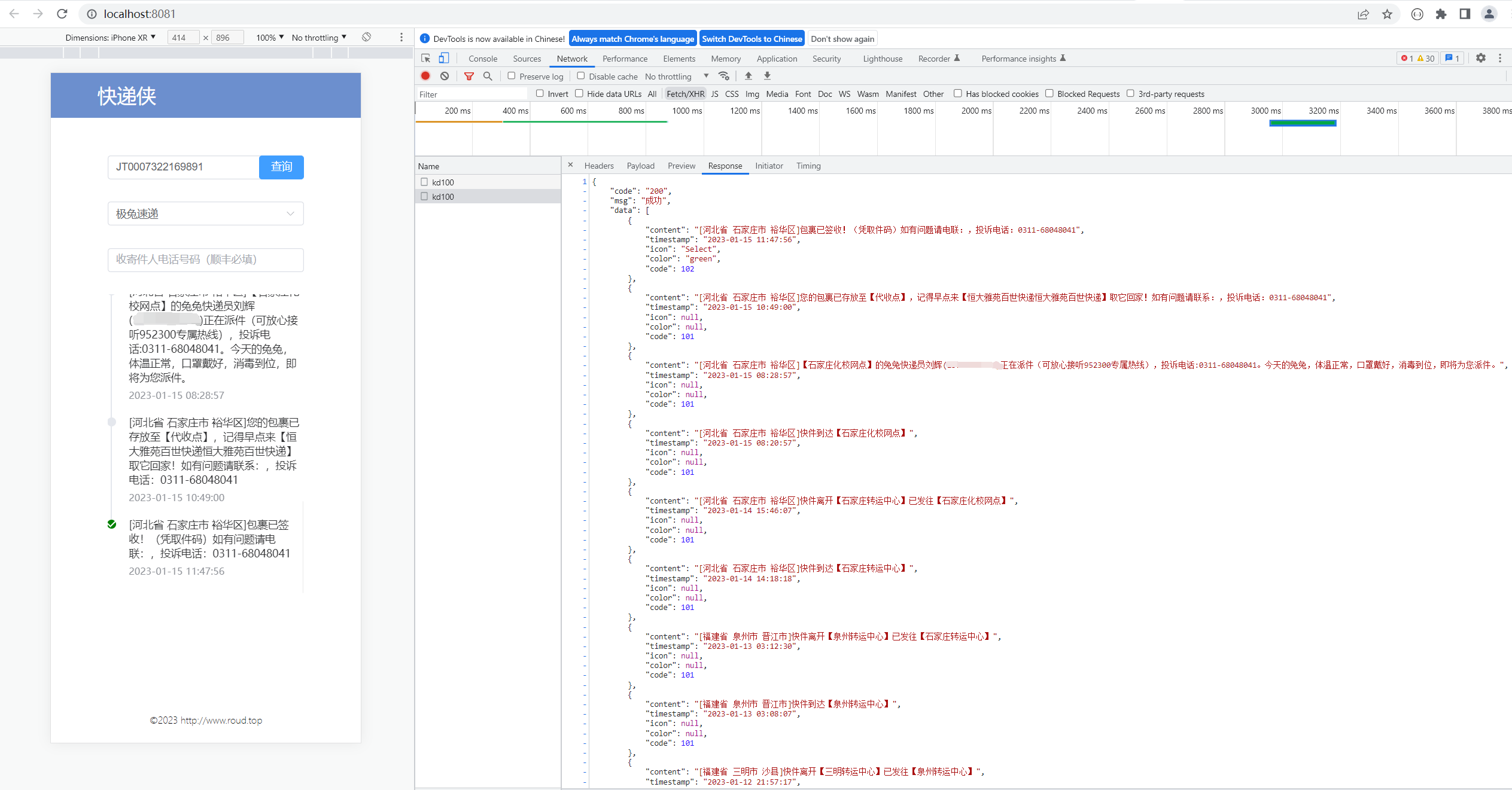The width and height of the screenshot is (1512, 790).
Task: Stop recording network log (red circle)
Action: pos(425,76)
